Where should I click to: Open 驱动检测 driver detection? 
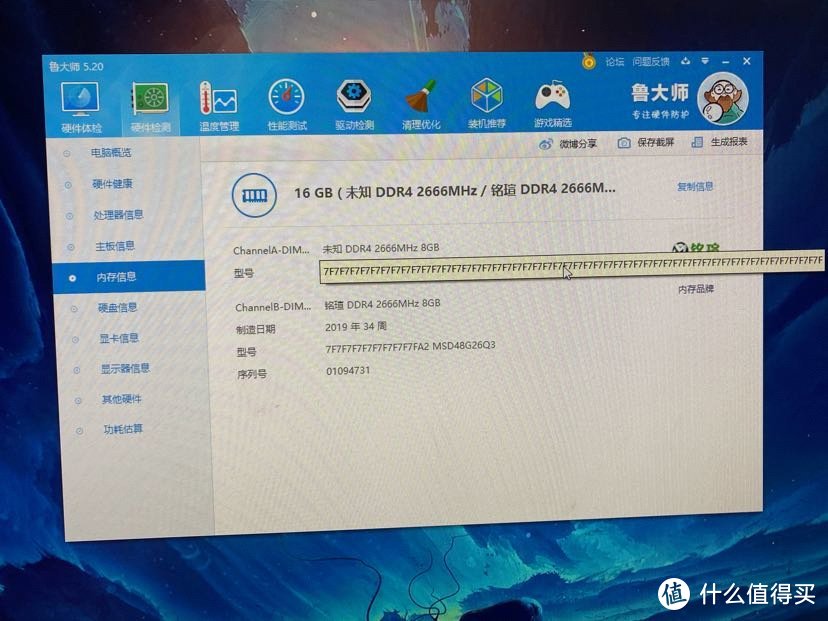tap(354, 105)
